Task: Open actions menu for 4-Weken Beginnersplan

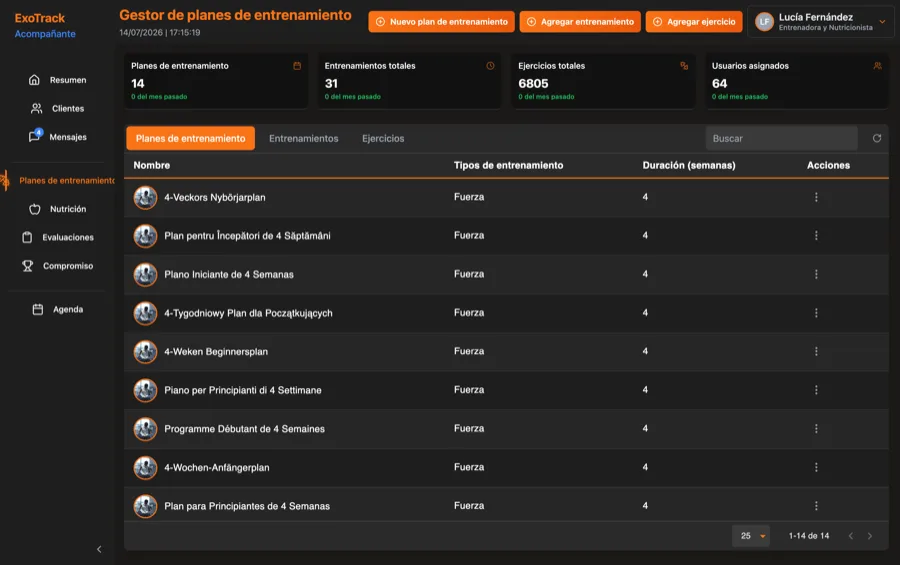Action: tap(816, 351)
